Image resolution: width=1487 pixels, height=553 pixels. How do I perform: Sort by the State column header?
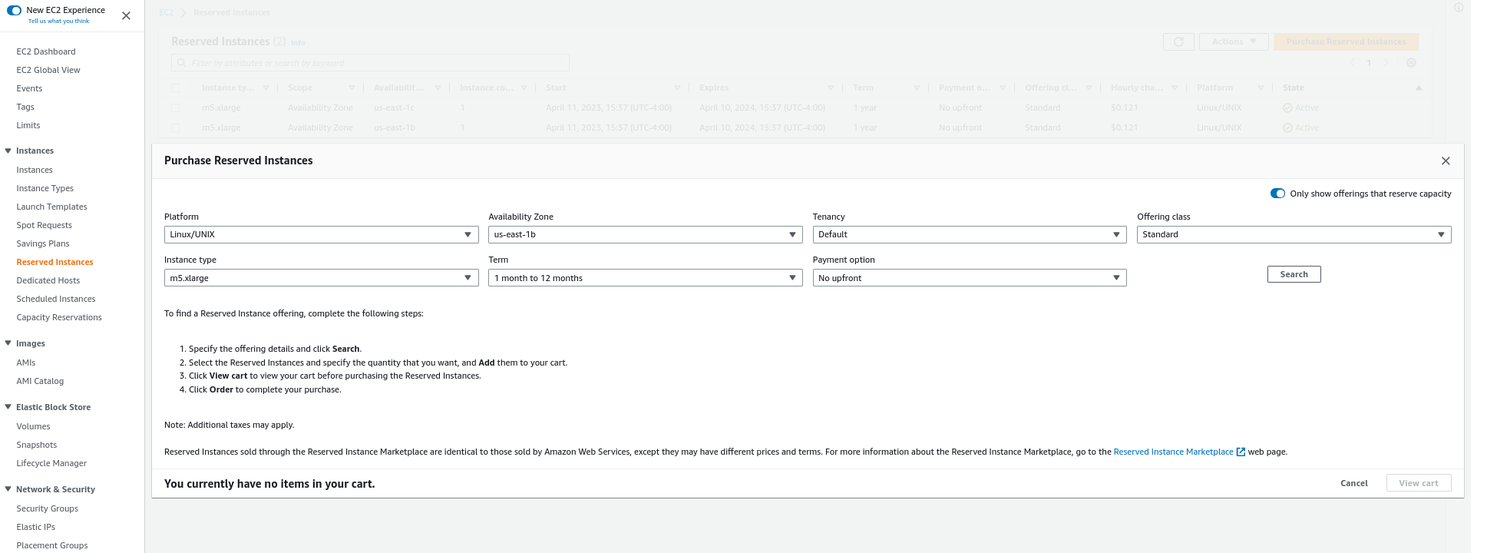(1293, 88)
